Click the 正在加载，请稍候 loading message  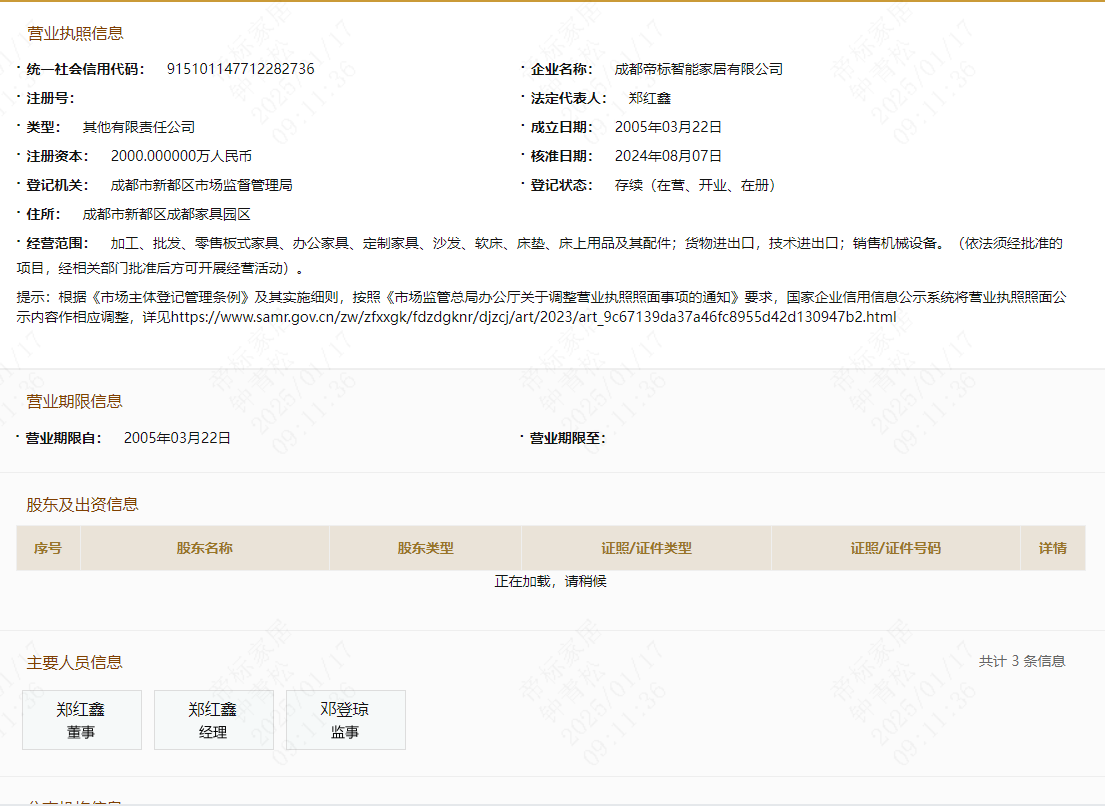pyautogui.click(x=550, y=581)
